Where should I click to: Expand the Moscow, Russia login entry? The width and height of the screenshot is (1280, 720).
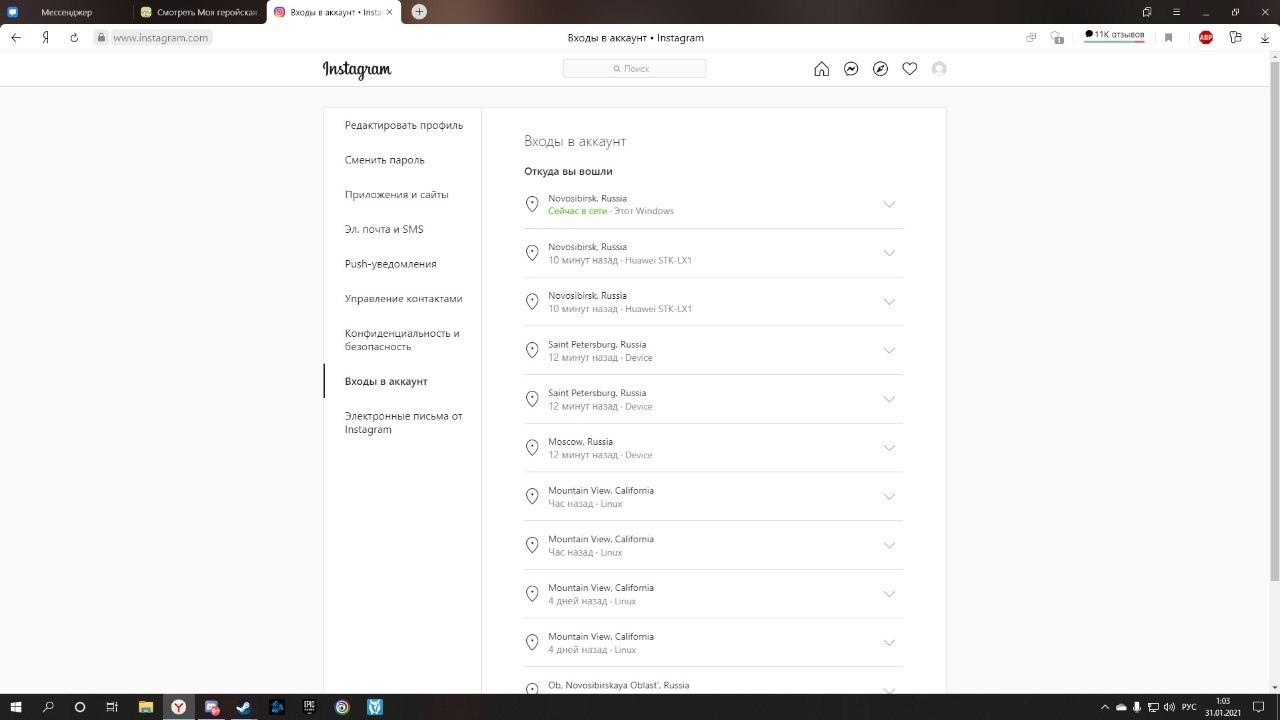coord(889,448)
